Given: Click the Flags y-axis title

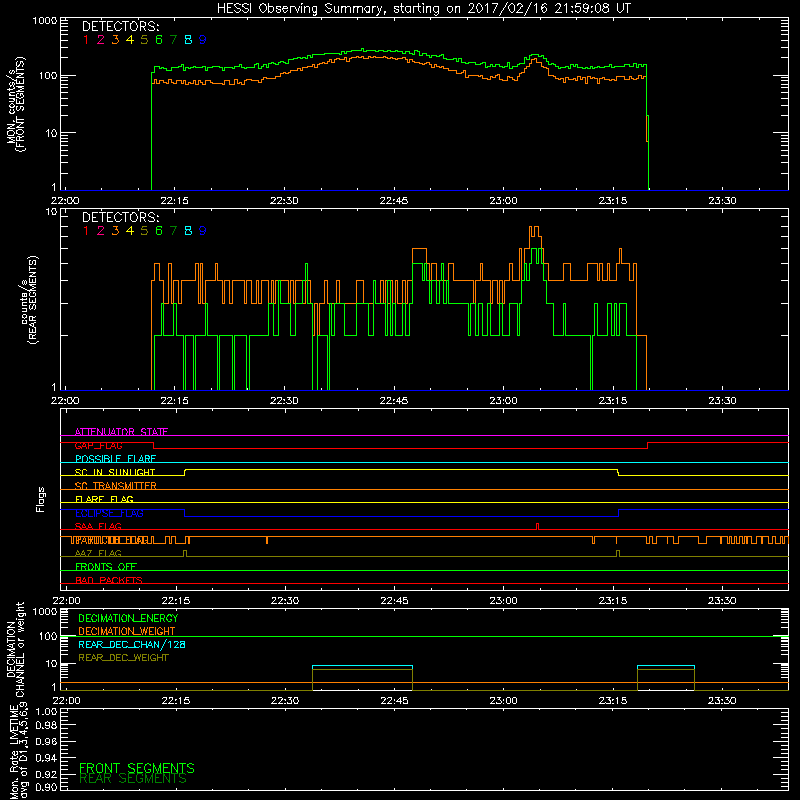Looking at the screenshot, I should click(x=40, y=499).
